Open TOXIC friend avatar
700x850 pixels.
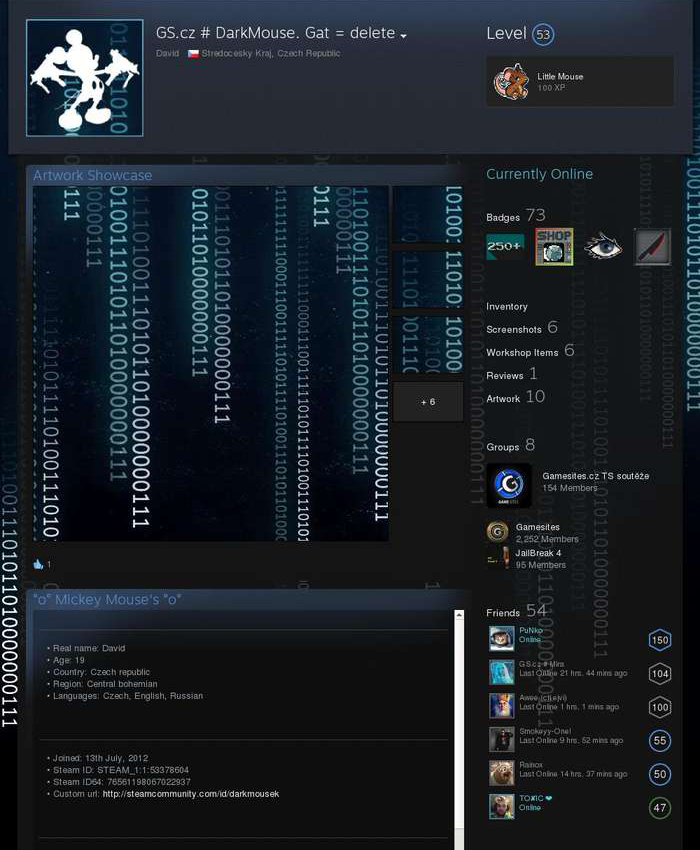click(502, 807)
